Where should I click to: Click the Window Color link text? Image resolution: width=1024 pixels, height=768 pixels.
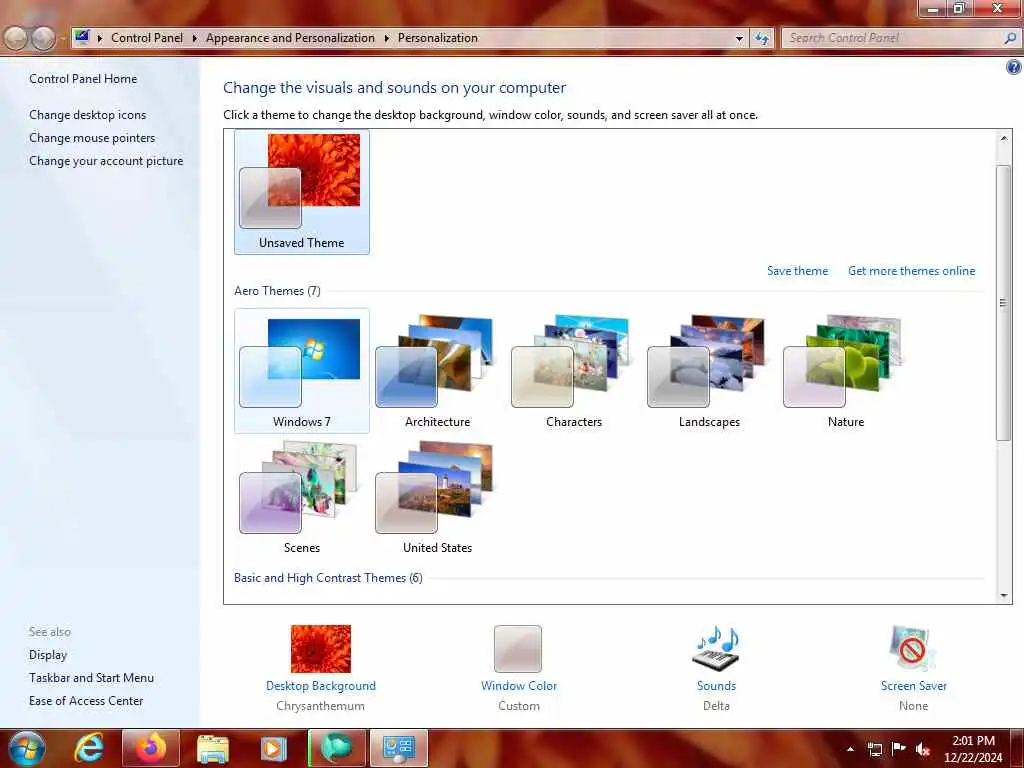tap(519, 686)
